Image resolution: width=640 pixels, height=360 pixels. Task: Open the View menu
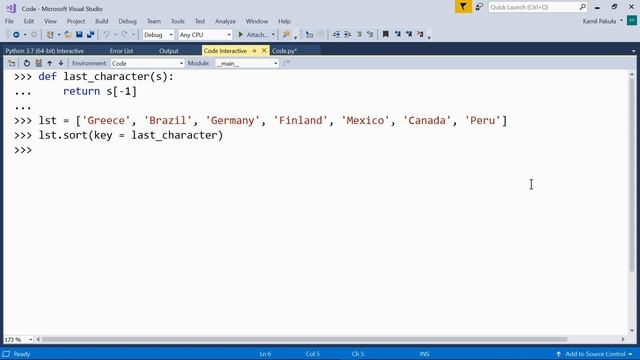(x=50, y=21)
